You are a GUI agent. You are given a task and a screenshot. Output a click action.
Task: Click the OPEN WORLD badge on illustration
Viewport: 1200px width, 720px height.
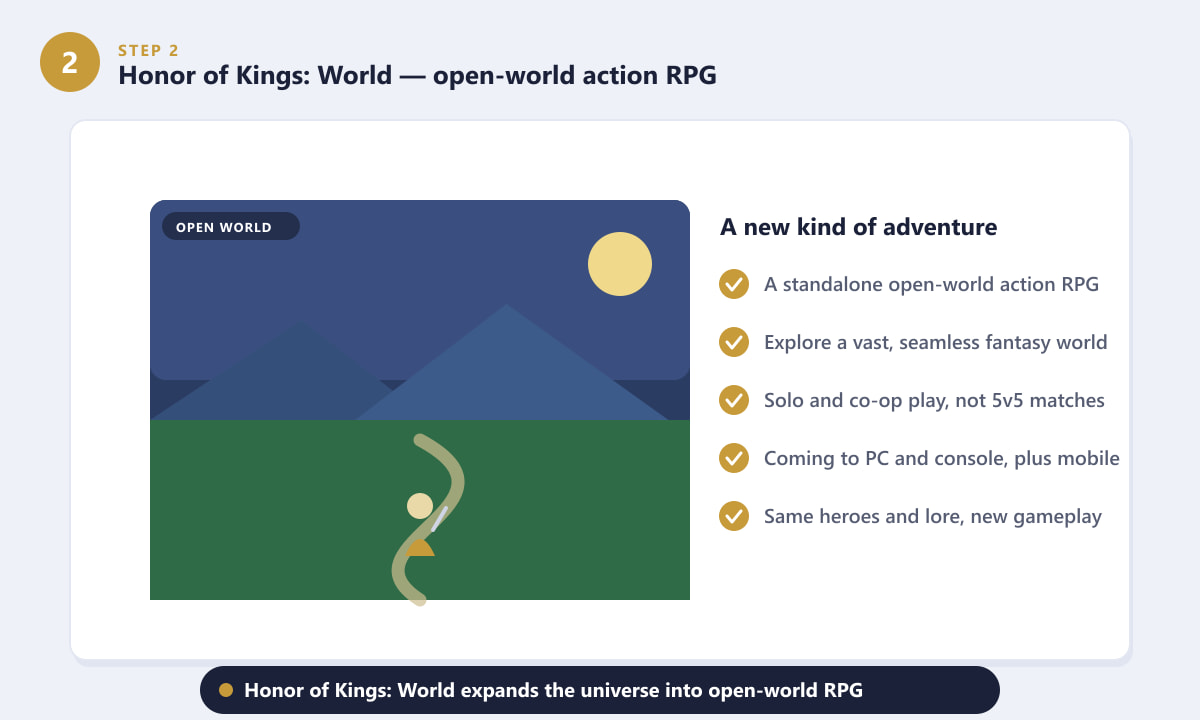(x=231, y=227)
